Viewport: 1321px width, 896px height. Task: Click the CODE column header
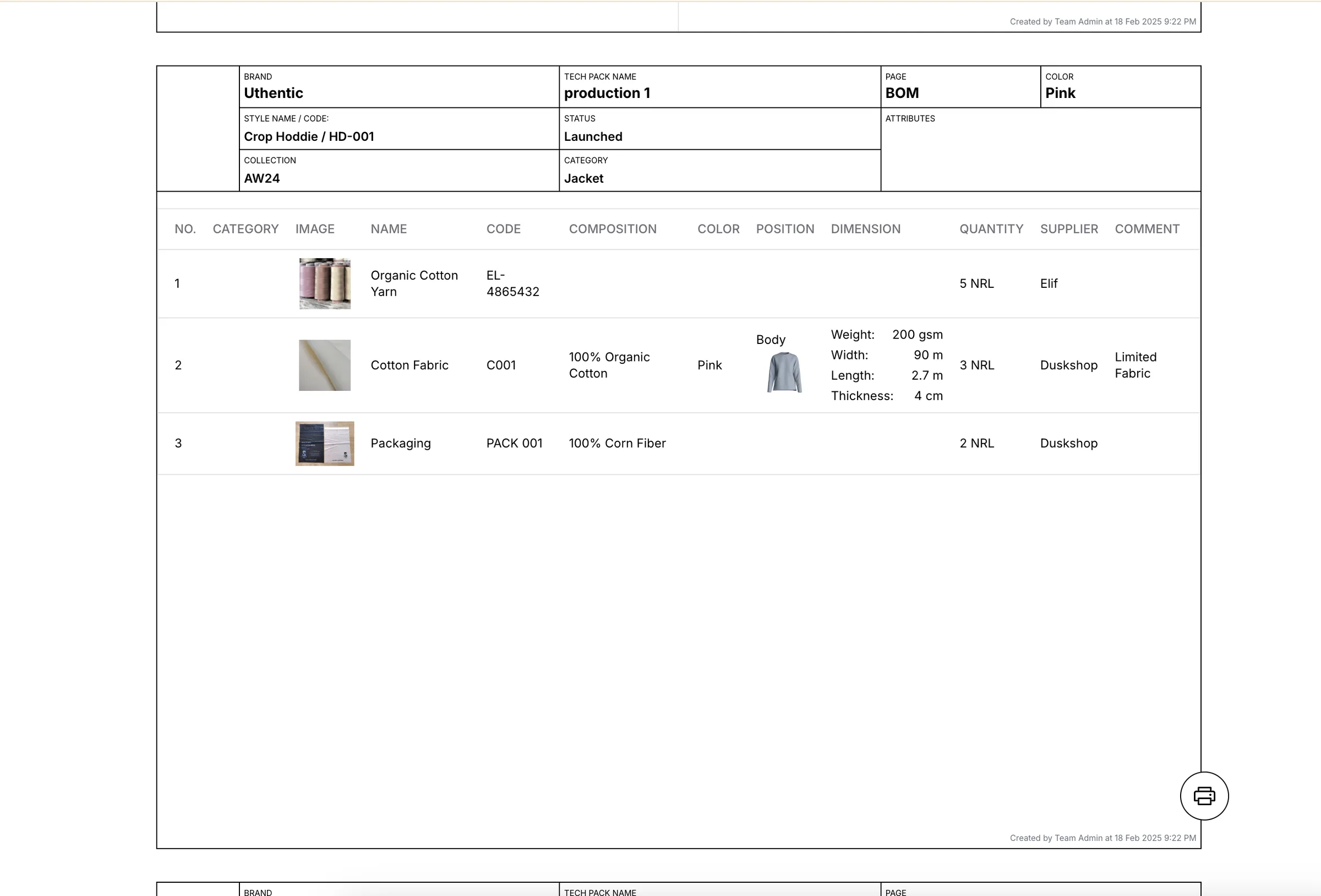(504, 228)
